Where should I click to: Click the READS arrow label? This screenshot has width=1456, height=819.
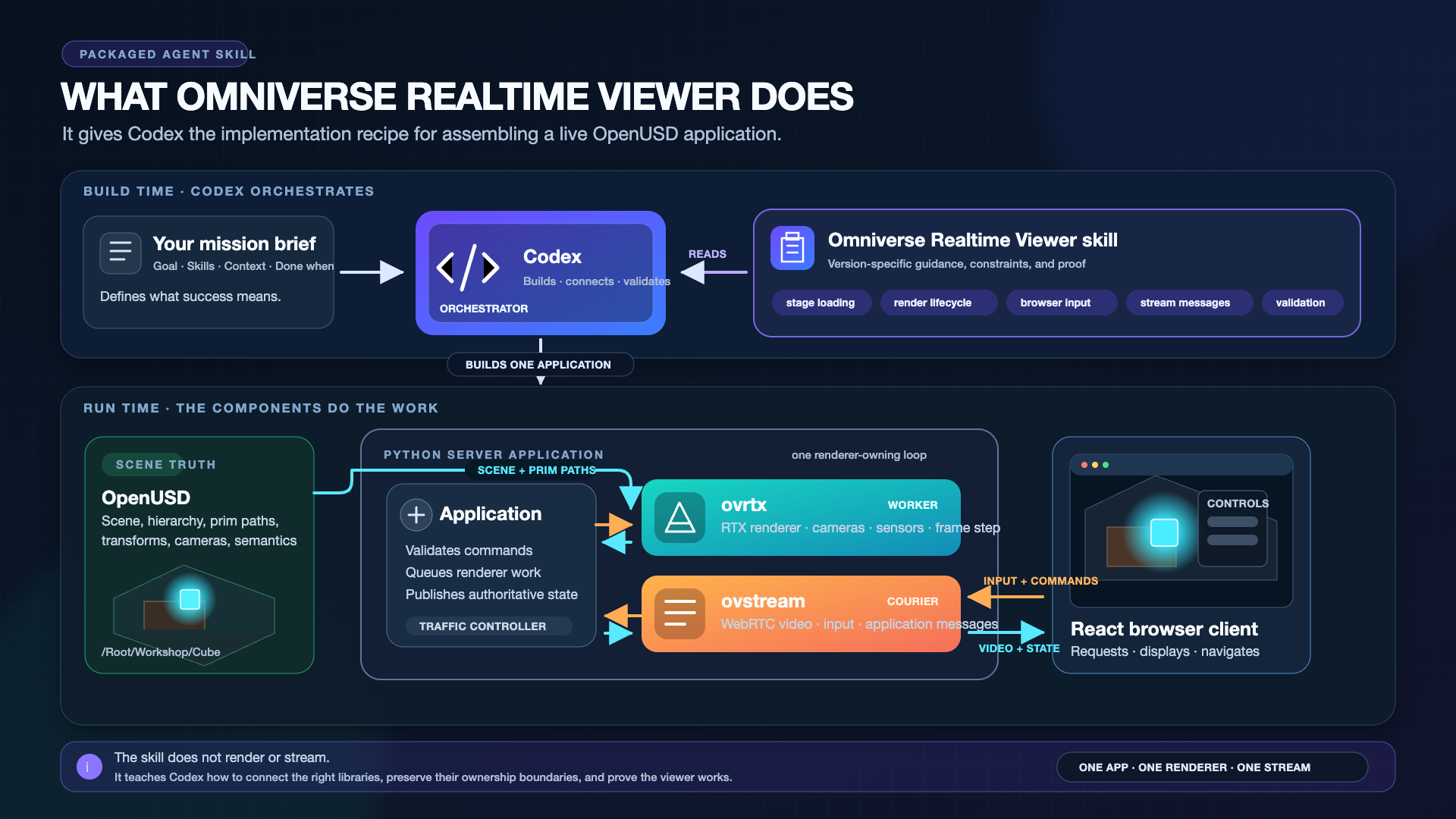707,254
